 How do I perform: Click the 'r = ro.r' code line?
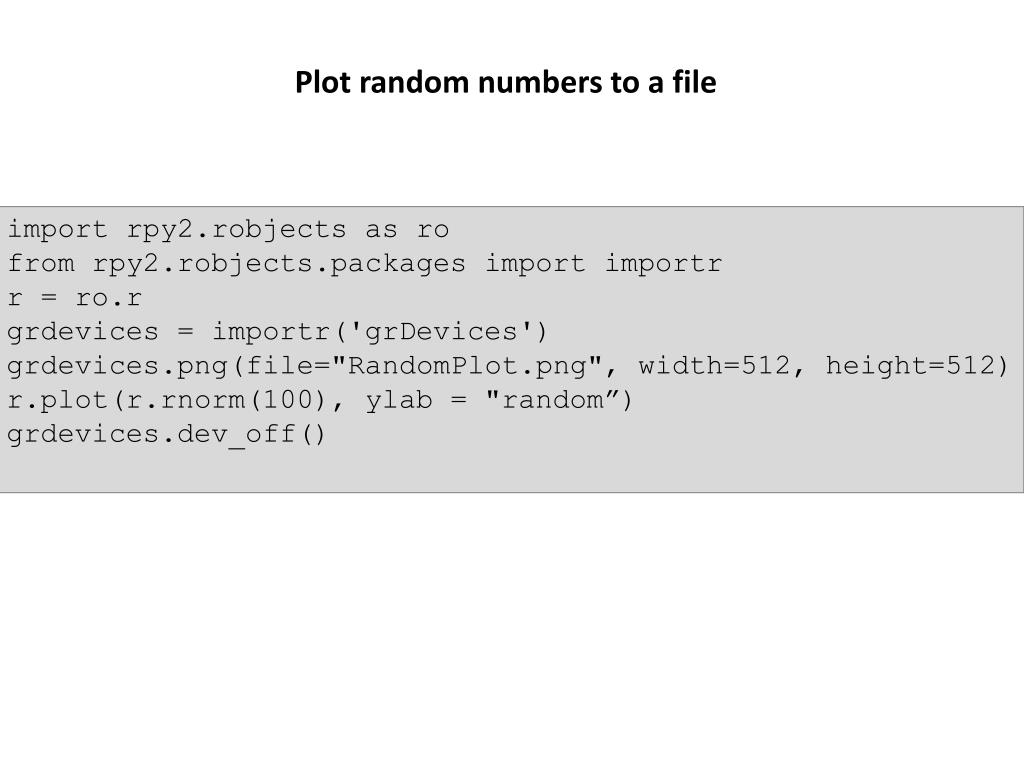point(74,298)
